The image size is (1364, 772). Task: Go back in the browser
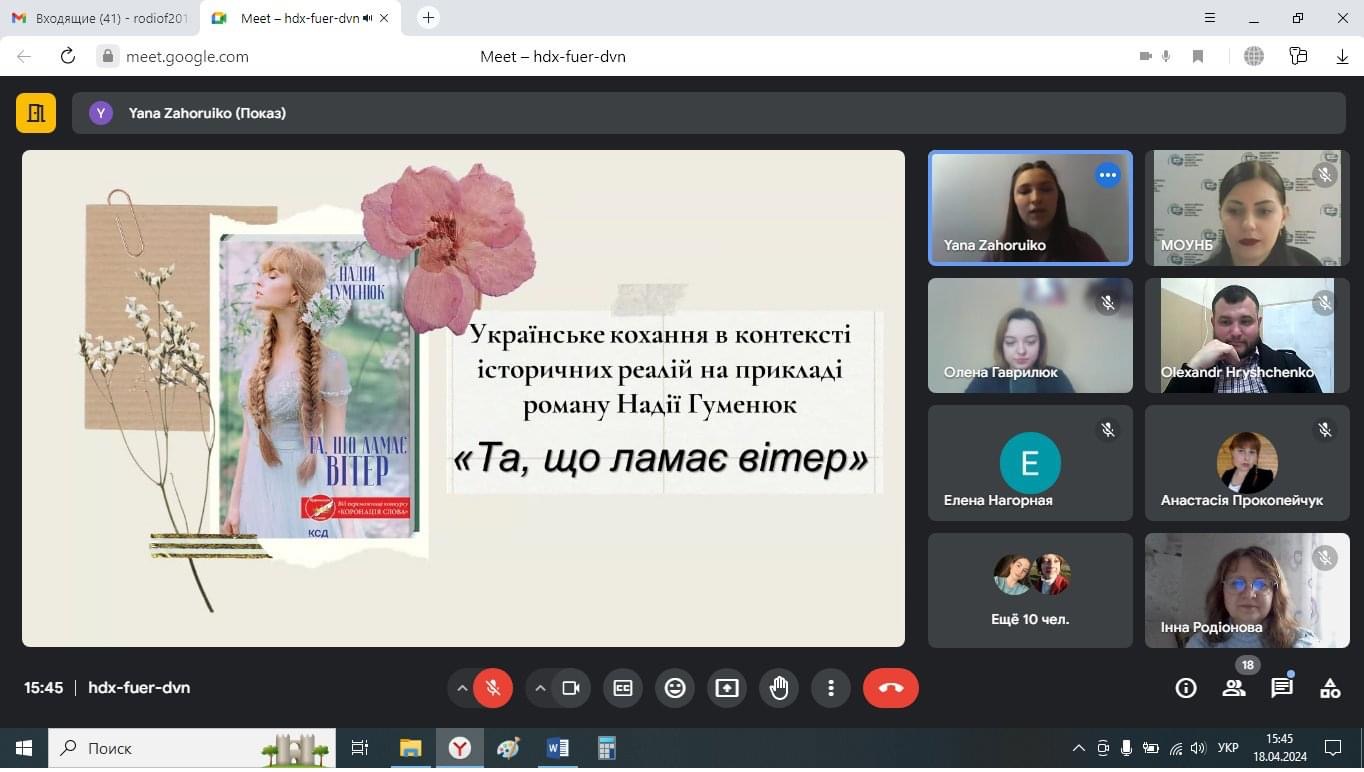24,56
